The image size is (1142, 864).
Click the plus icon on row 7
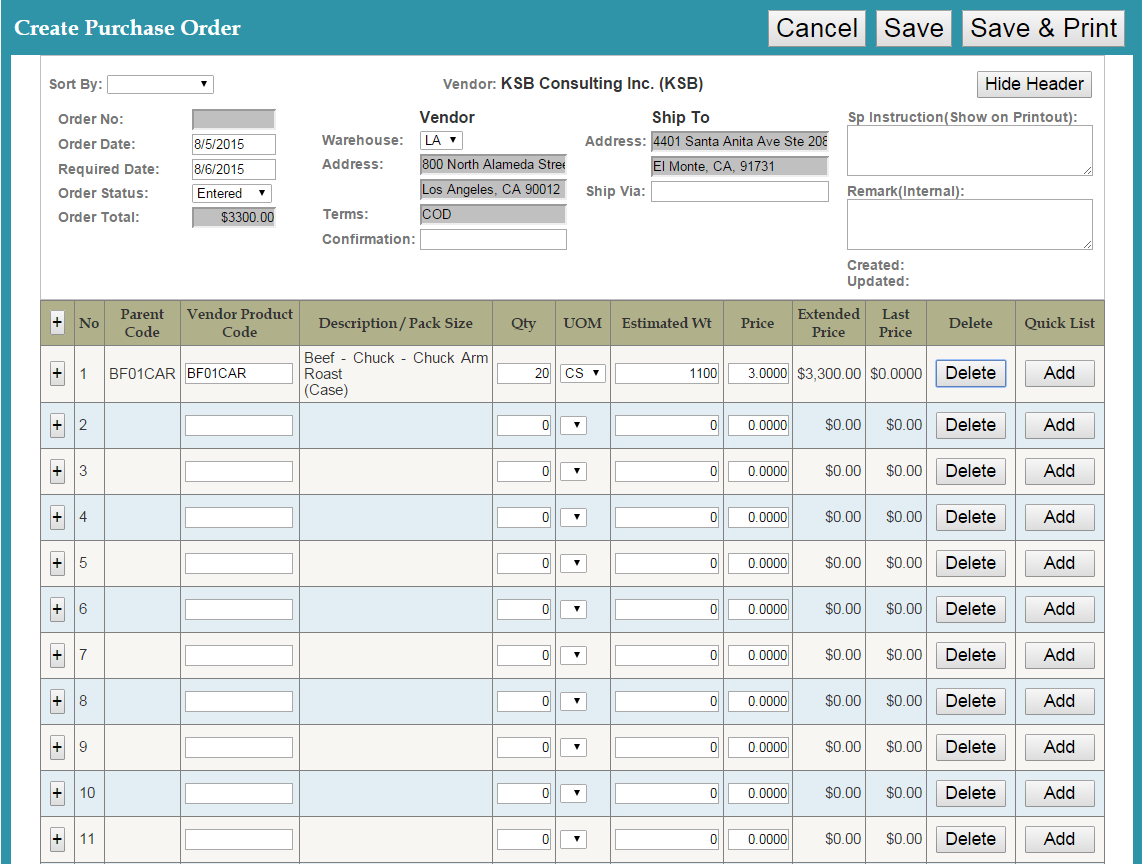tap(57, 655)
